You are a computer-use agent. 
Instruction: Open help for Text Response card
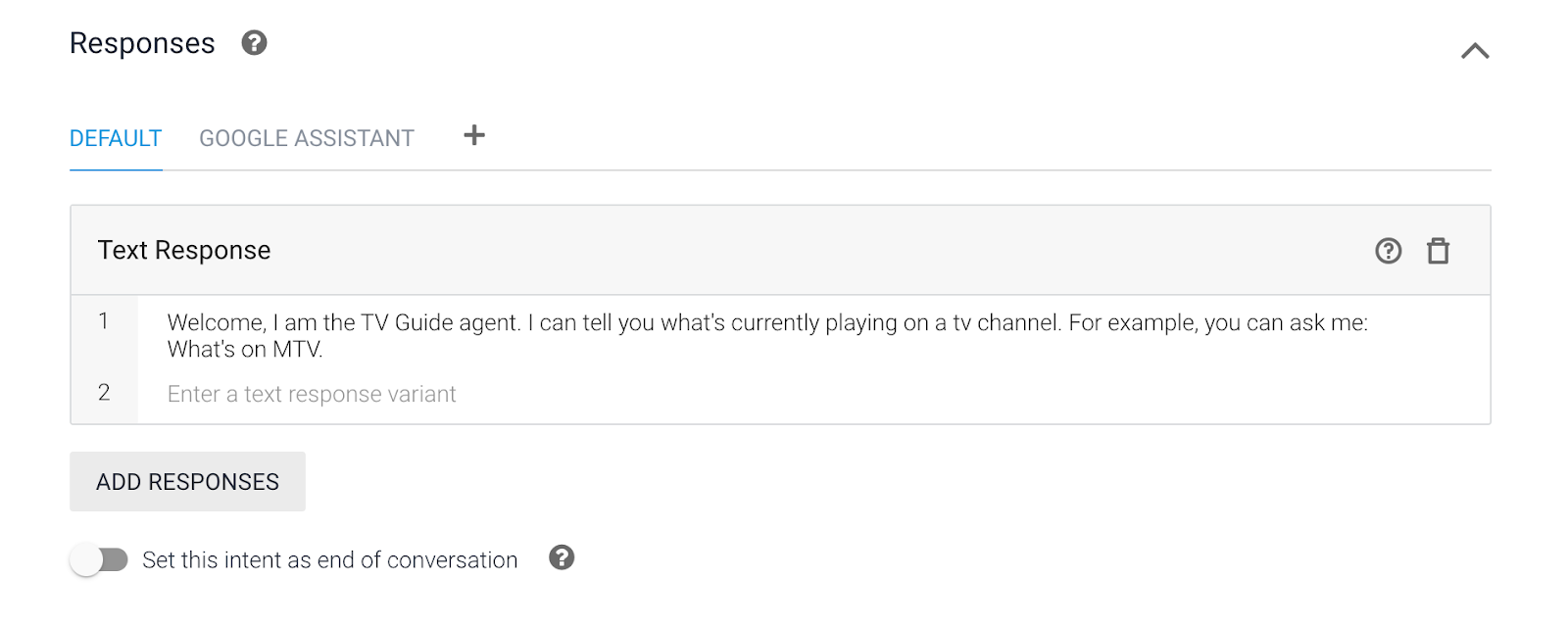click(1388, 251)
